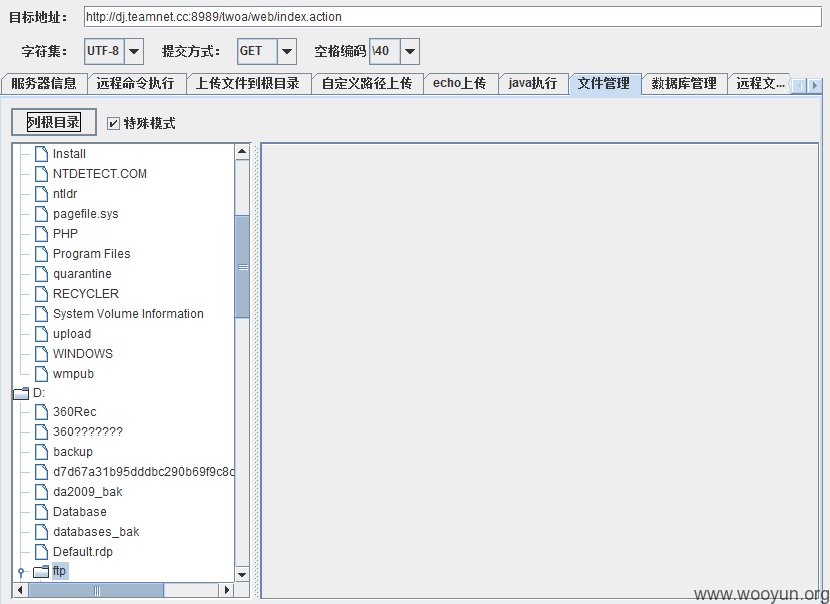Click the file icon beside ntldr
The image size is (830, 604).
pyautogui.click(x=41, y=194)
